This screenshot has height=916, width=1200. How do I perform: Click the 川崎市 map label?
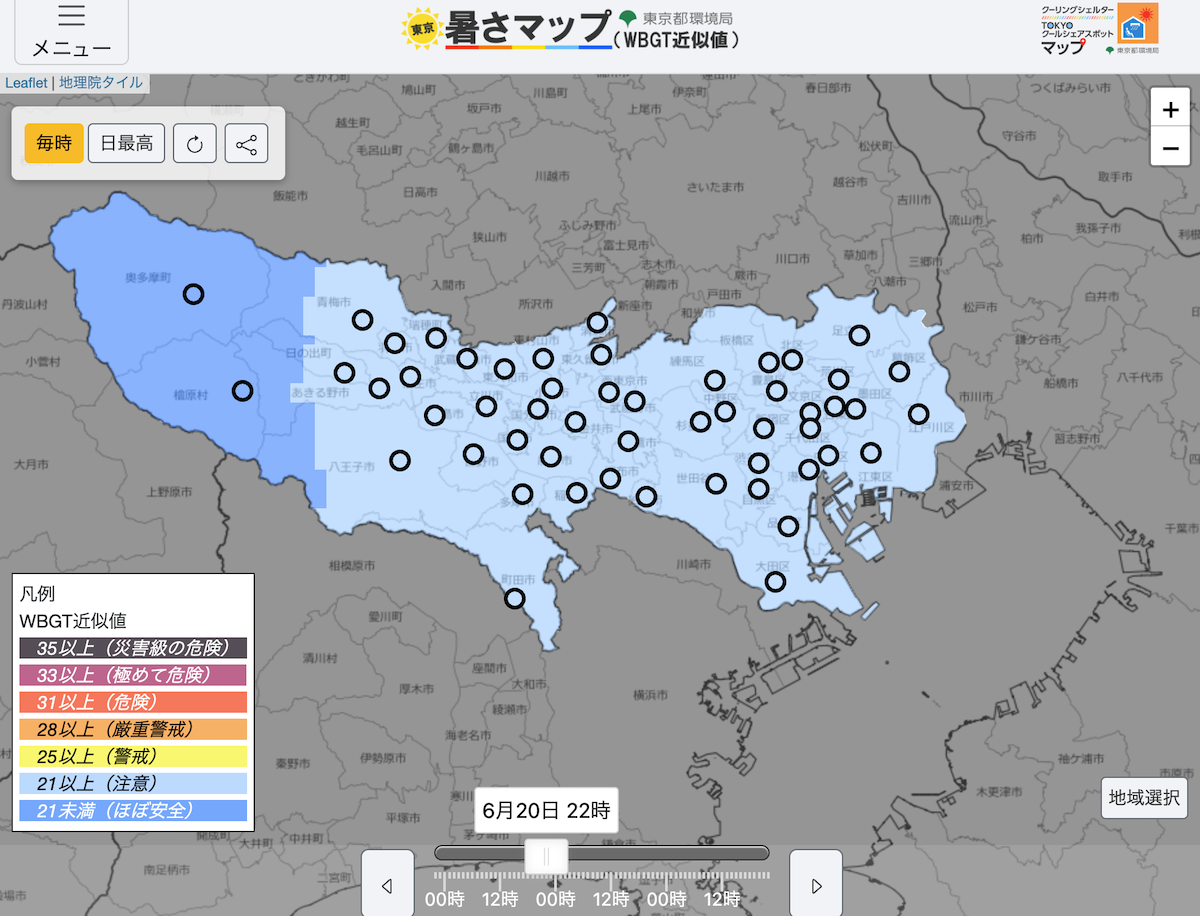click(x=692, y=564)
